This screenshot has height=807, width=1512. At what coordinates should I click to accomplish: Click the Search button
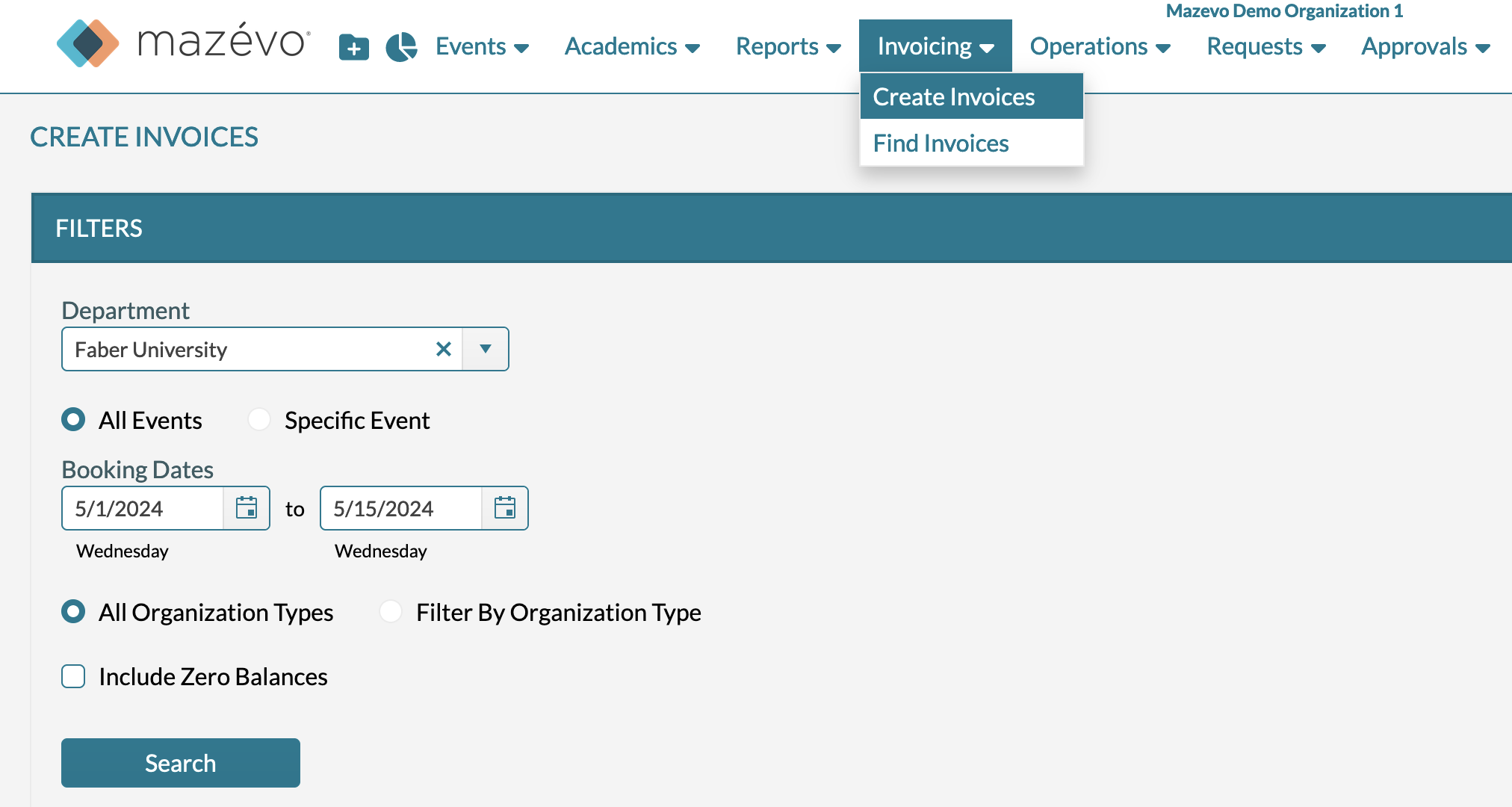tap(179, 763)
